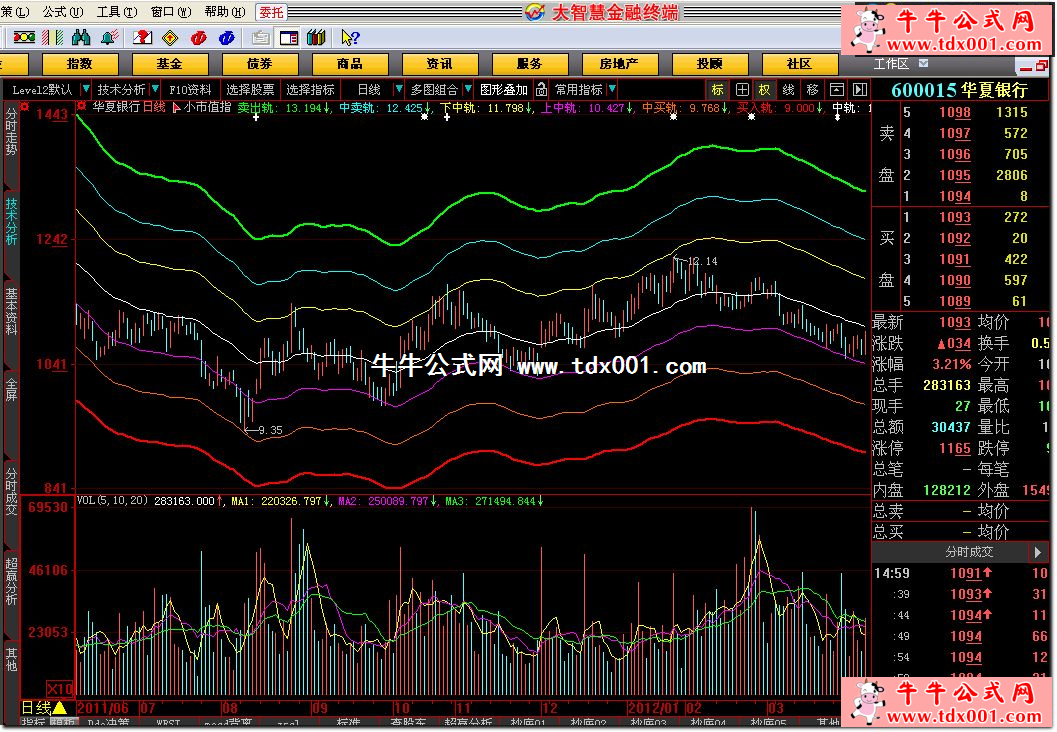Toggle the 移 move button
The height and width of the screenshot is (732, 1057).
(812, 90)
